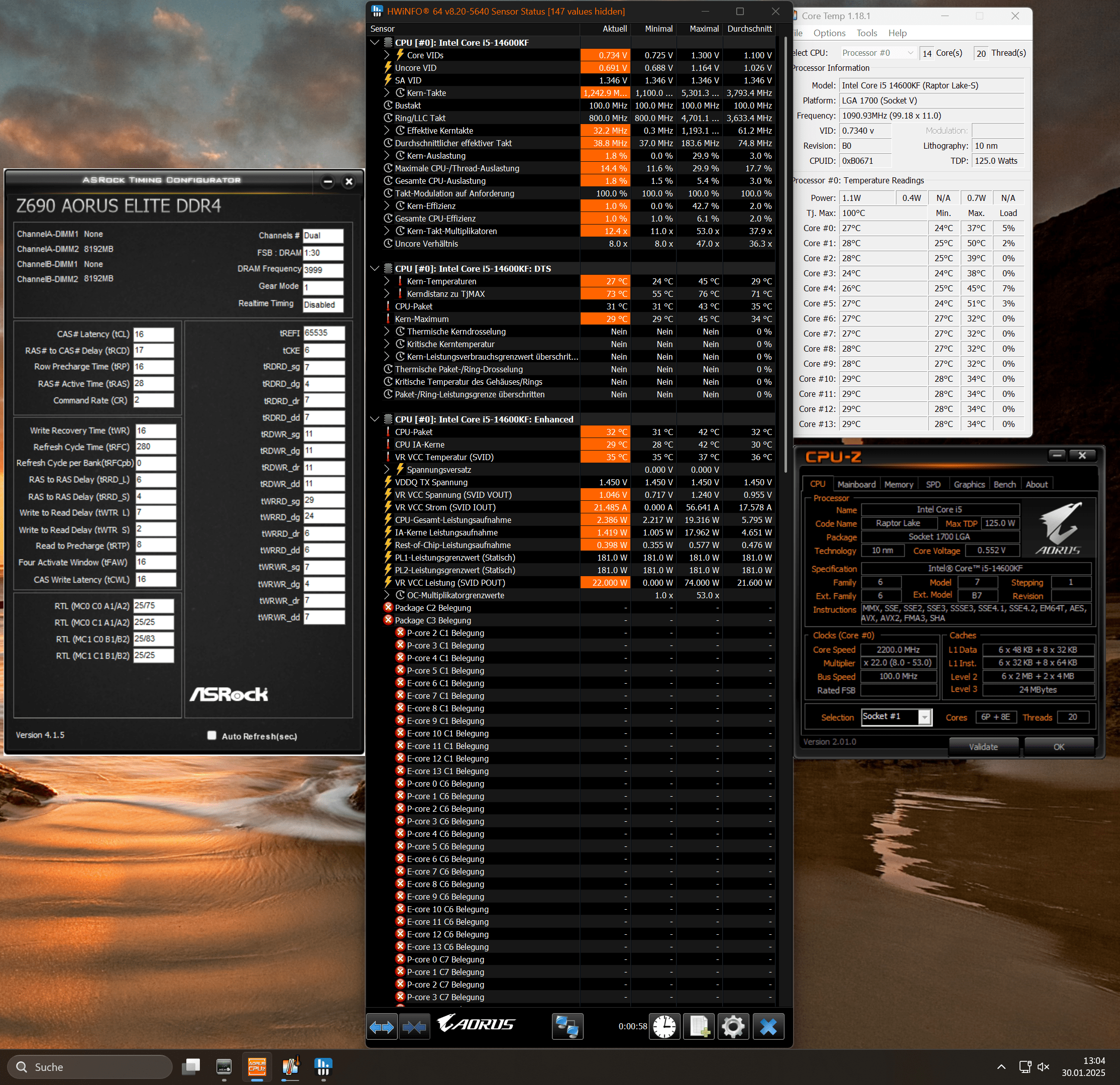This screenshot has height=1085, width=1120.
Task: Click the Validate button in CPU-Z
Action: [x=983, y=746]
